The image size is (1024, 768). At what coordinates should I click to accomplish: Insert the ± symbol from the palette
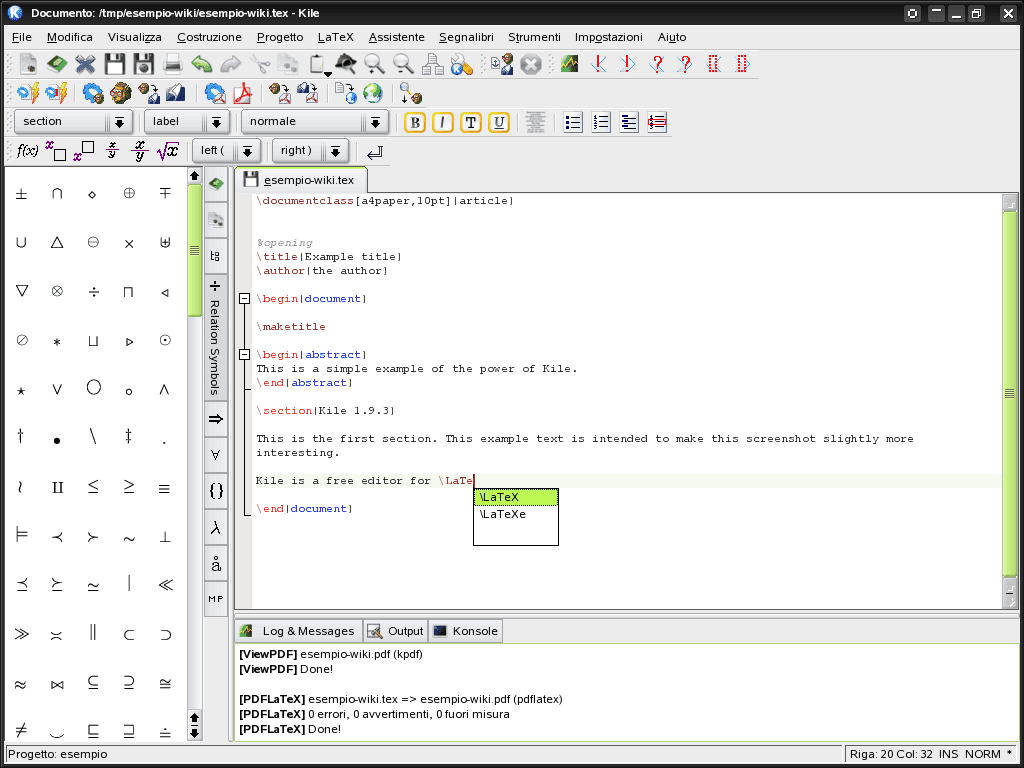point(21,194)
